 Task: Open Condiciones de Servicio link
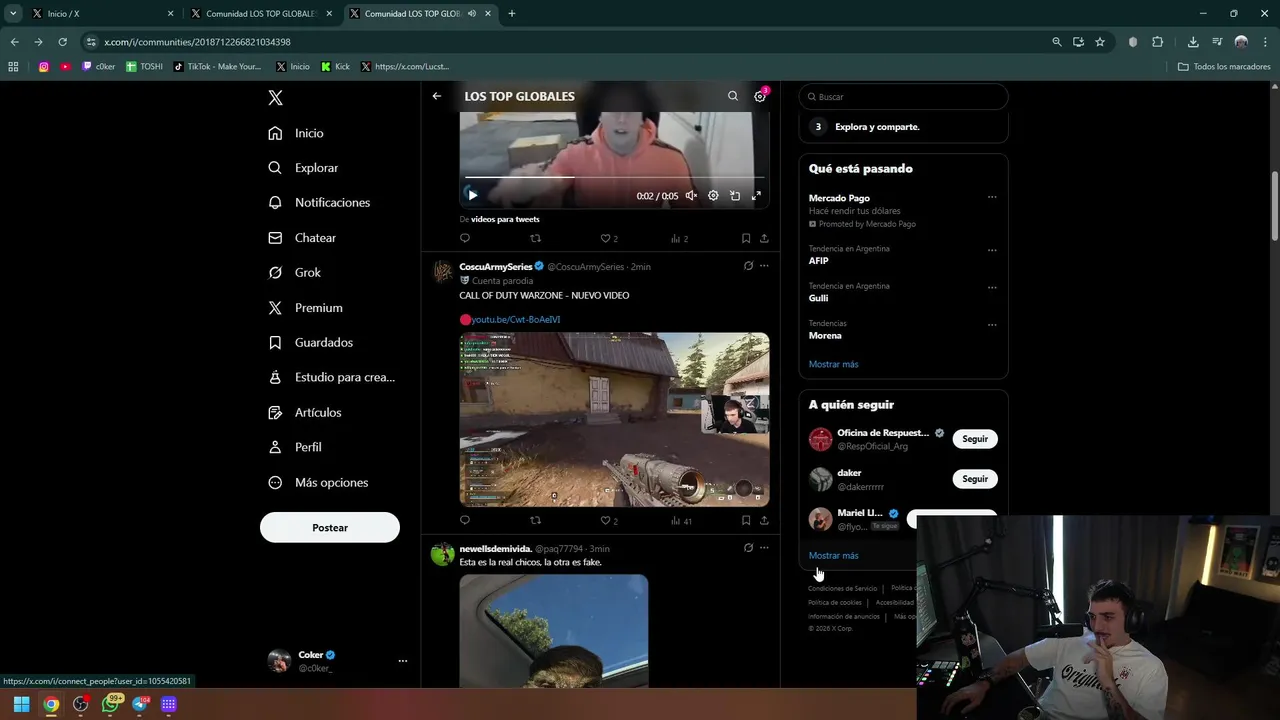[x=842, y=588]
